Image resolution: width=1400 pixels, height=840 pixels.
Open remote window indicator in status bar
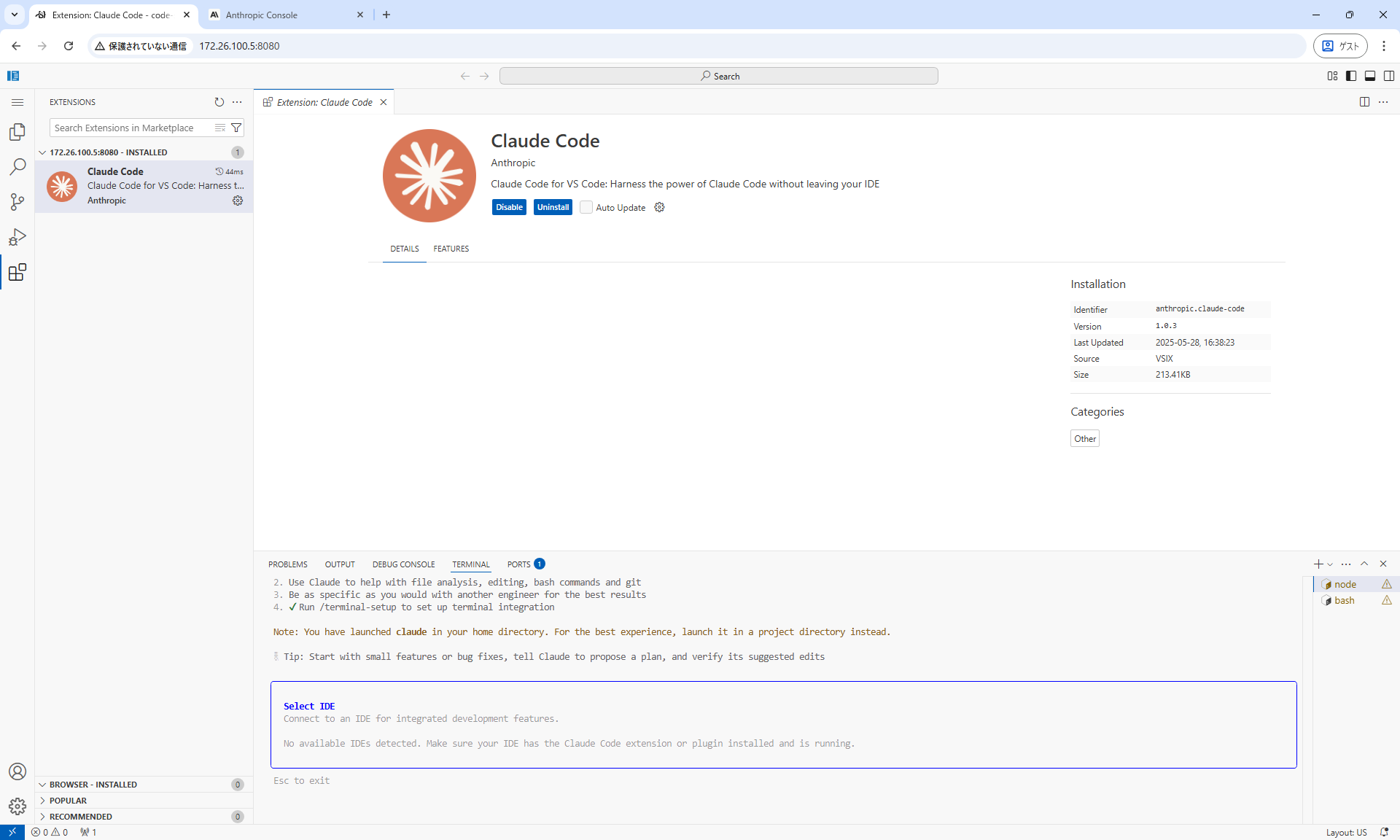coord(12,832)
